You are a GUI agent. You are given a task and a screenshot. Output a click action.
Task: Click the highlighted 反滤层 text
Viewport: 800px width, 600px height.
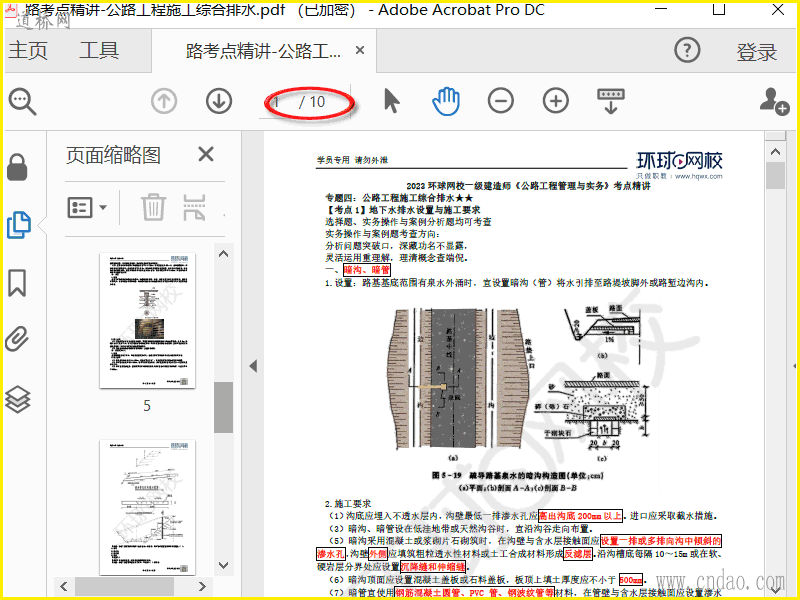[x=578, y=554]
